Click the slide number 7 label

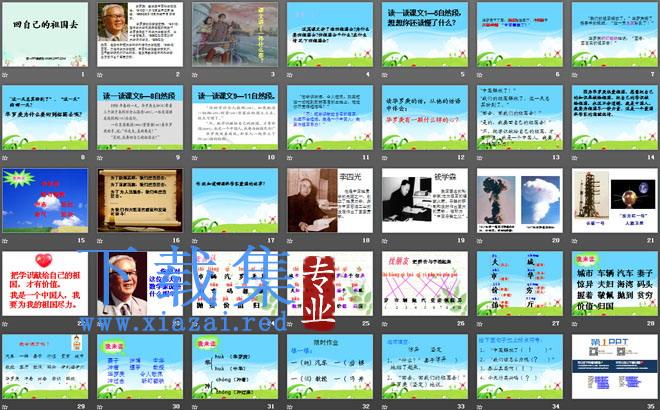point(653,74)
